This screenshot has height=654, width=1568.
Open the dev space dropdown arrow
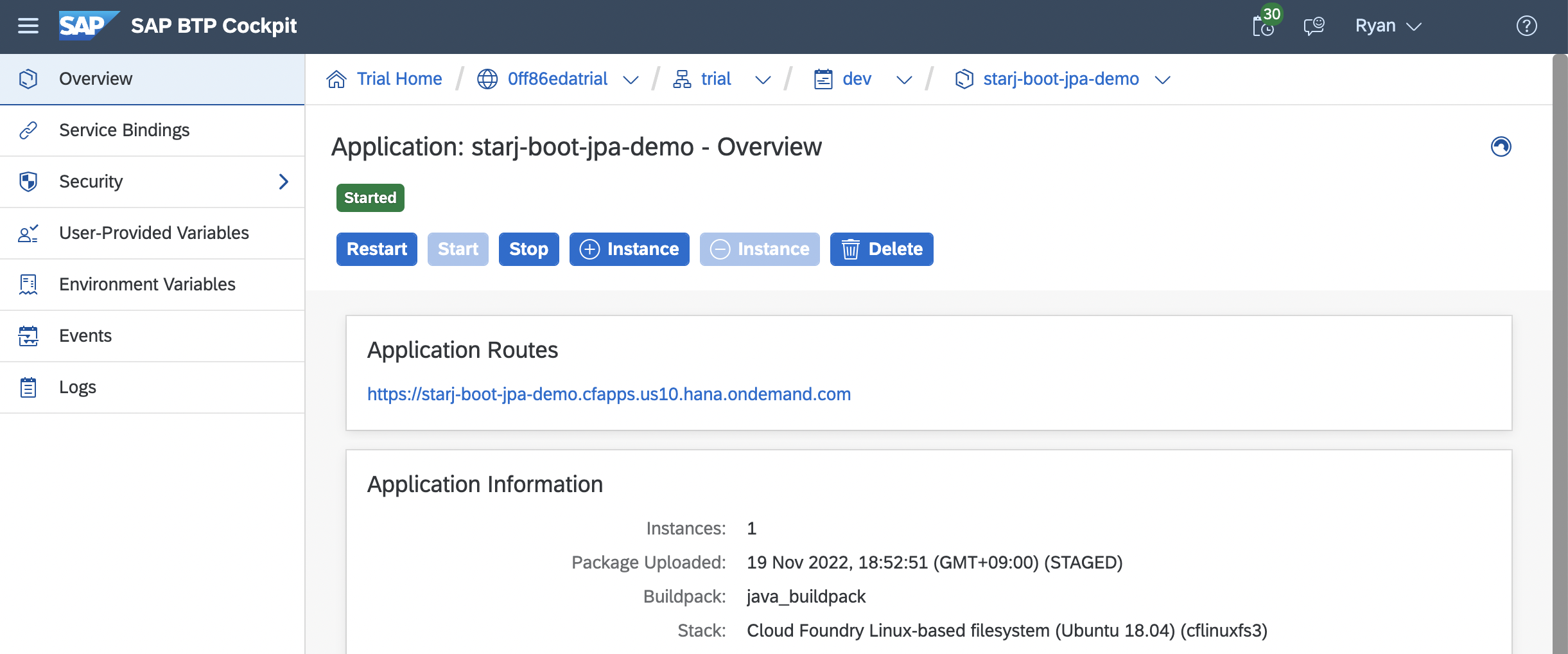pyautogui.click(x=904, y=80)
